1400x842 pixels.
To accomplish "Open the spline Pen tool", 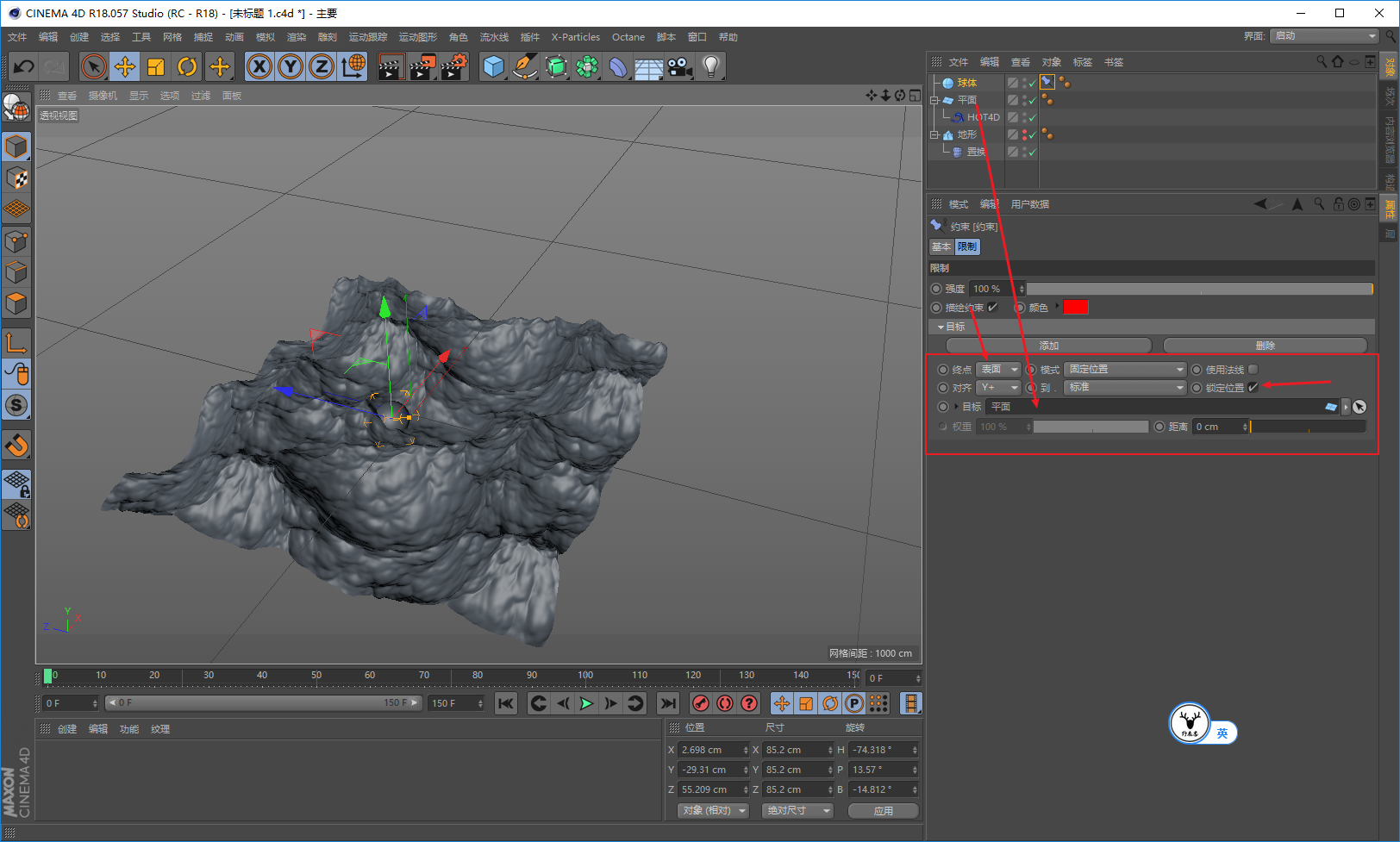I will point(524,66).
